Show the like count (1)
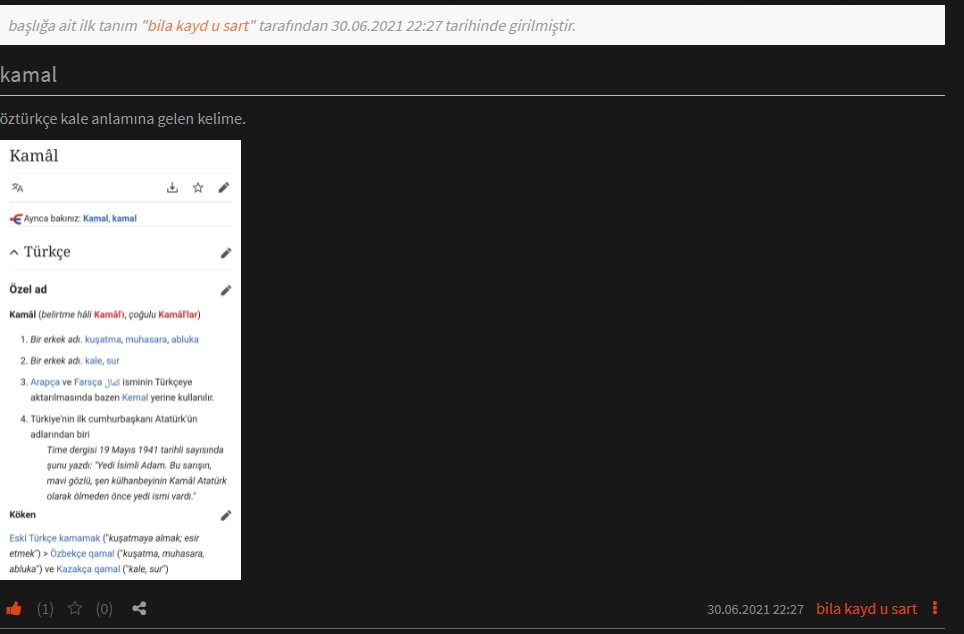This screenshot has height=634, width=964. pyautogui.click(x=45, y=608)
